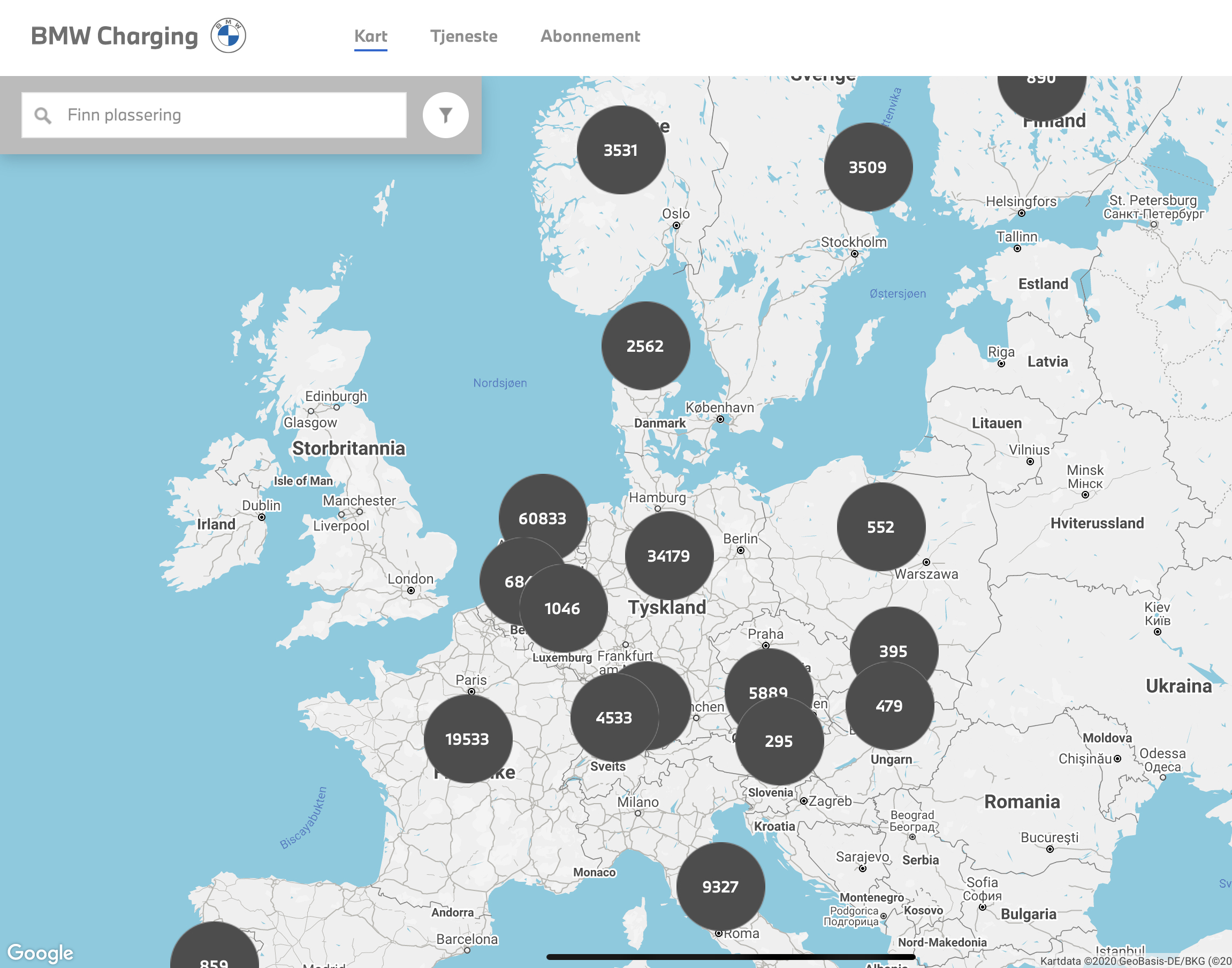Select the 5889 cluster below Praha

click(769, 680)
